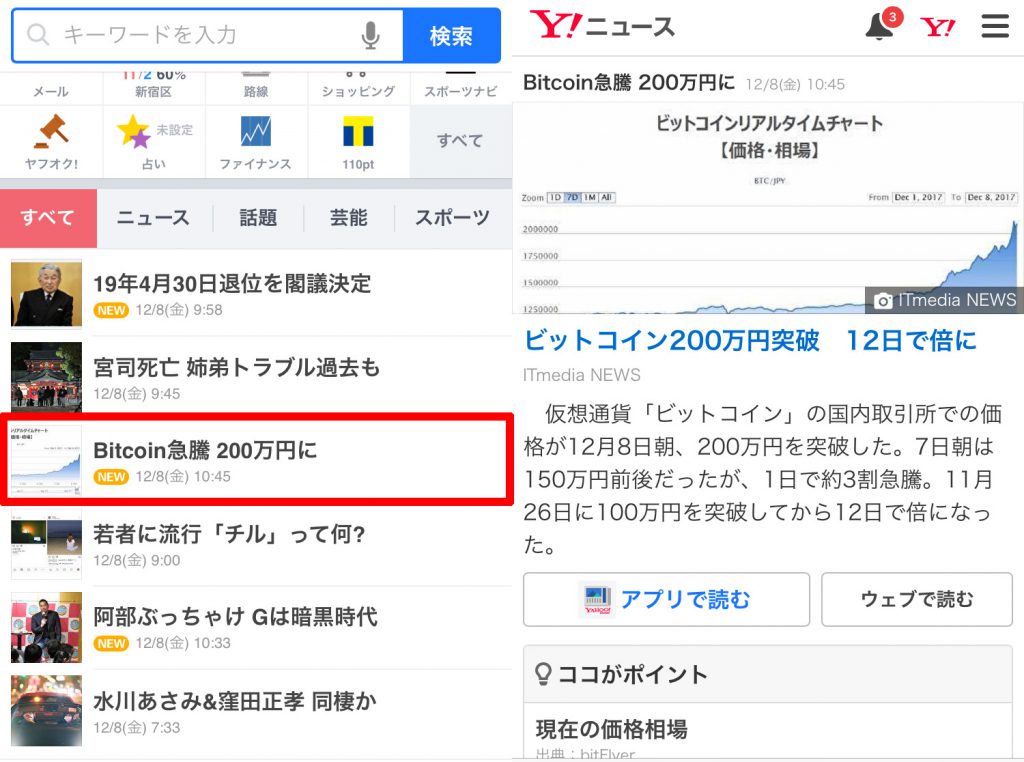Viewport: 1024px width, 762px height.
Task: Open headline 水川あさみ&窪田正孝 同棲か
Action: [235, 701]
